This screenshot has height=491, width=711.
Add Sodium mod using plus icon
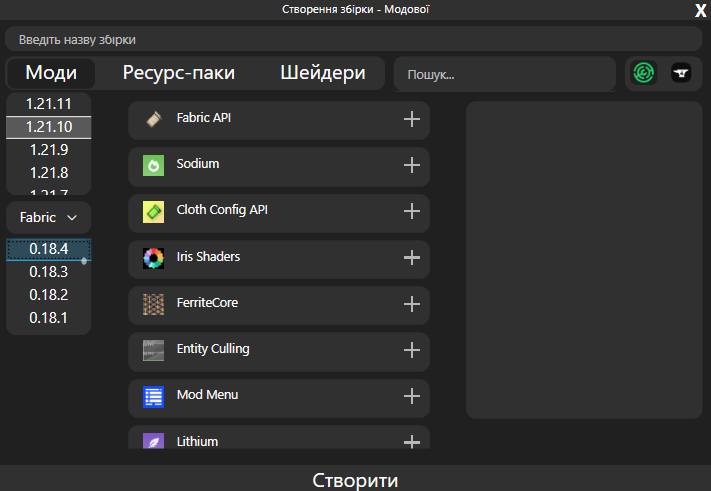point(411,165)
